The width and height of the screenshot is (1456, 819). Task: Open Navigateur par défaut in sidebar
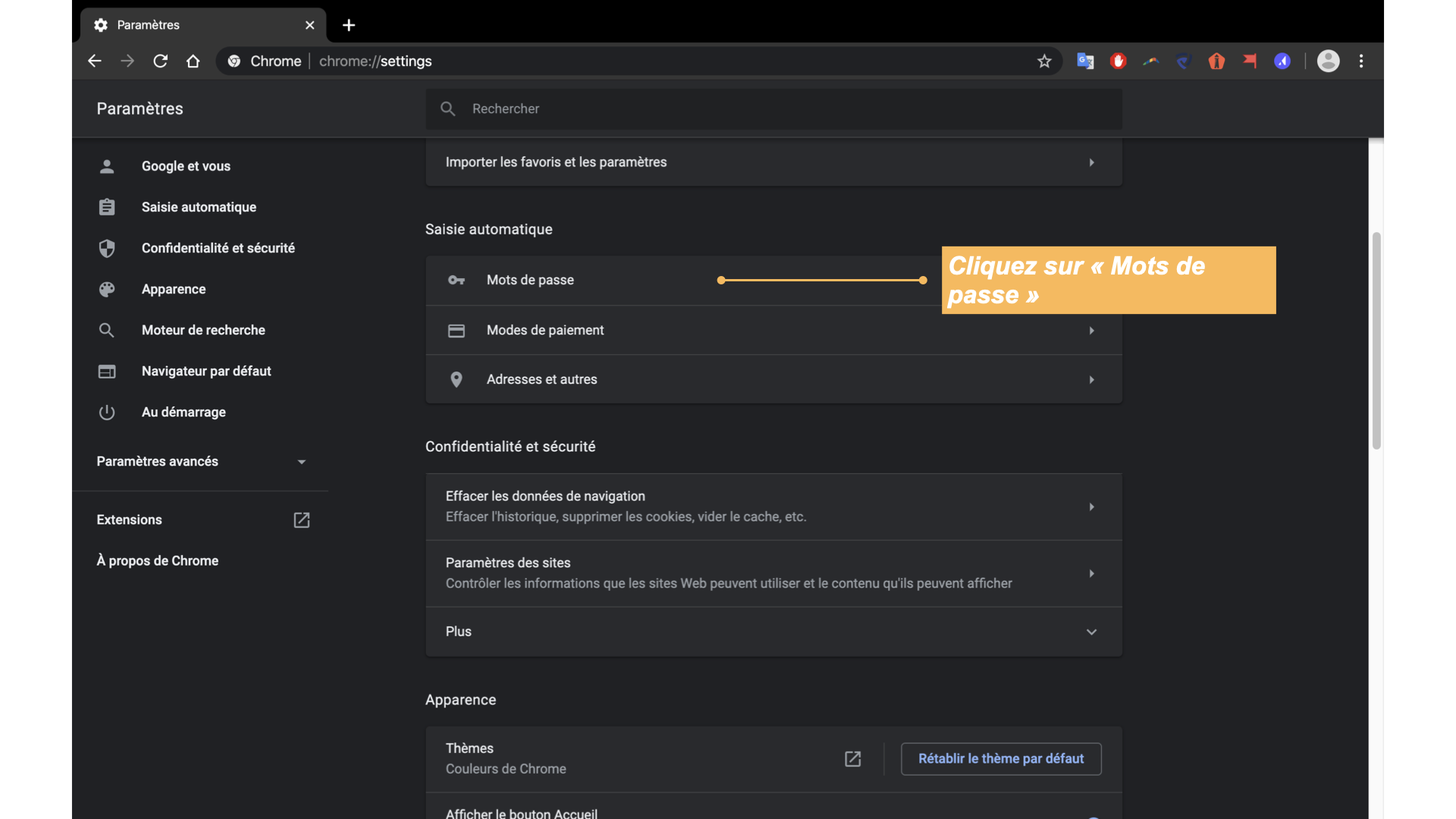click(x=206, y=371)
